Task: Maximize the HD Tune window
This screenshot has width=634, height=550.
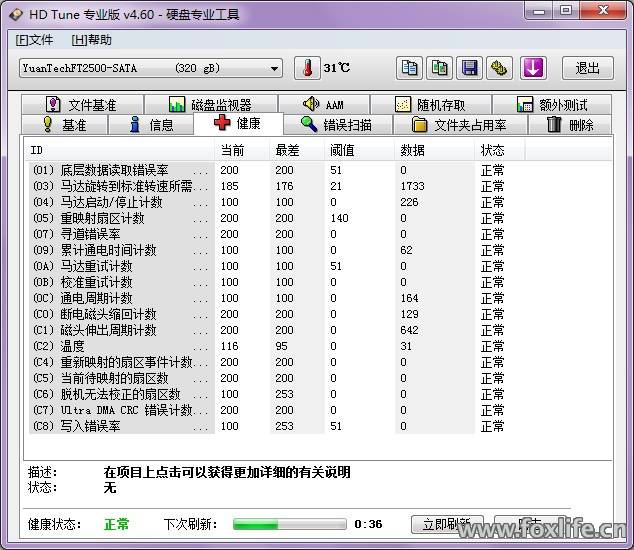Action: (x=566, y=11)
